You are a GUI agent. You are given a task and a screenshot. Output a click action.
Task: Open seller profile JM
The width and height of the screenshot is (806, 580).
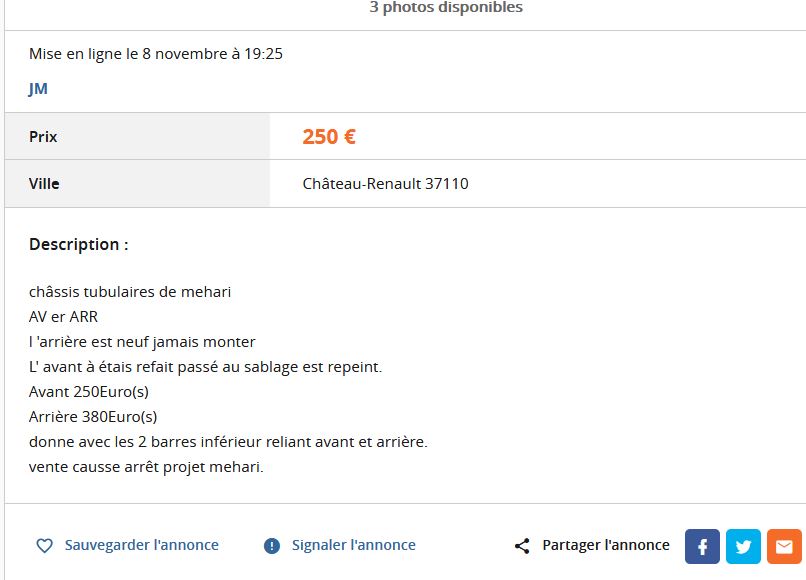(x=38, y=88)
